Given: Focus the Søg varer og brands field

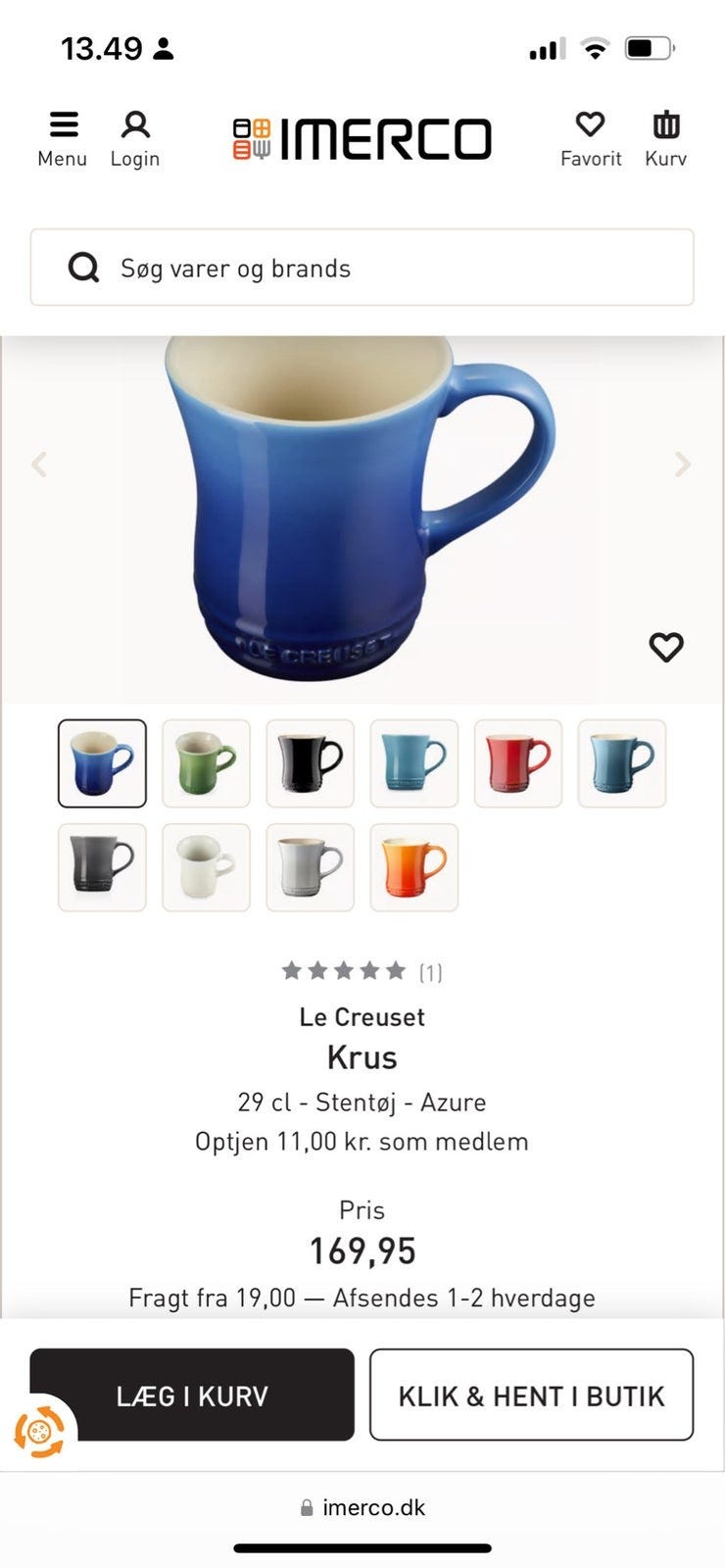Looking at the screenshot, I should (x=362, y=268).
